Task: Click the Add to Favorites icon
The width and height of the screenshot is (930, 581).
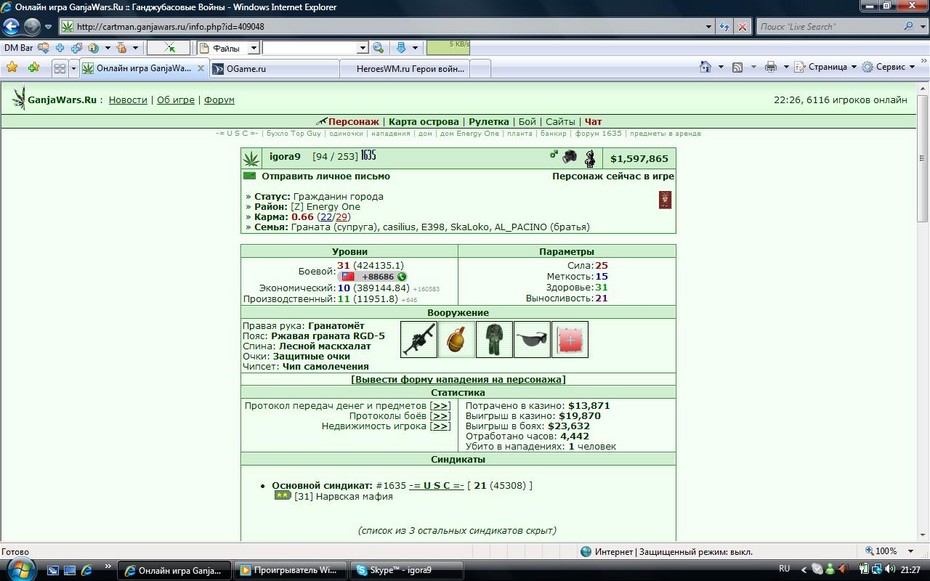Action: click(33, 68)
